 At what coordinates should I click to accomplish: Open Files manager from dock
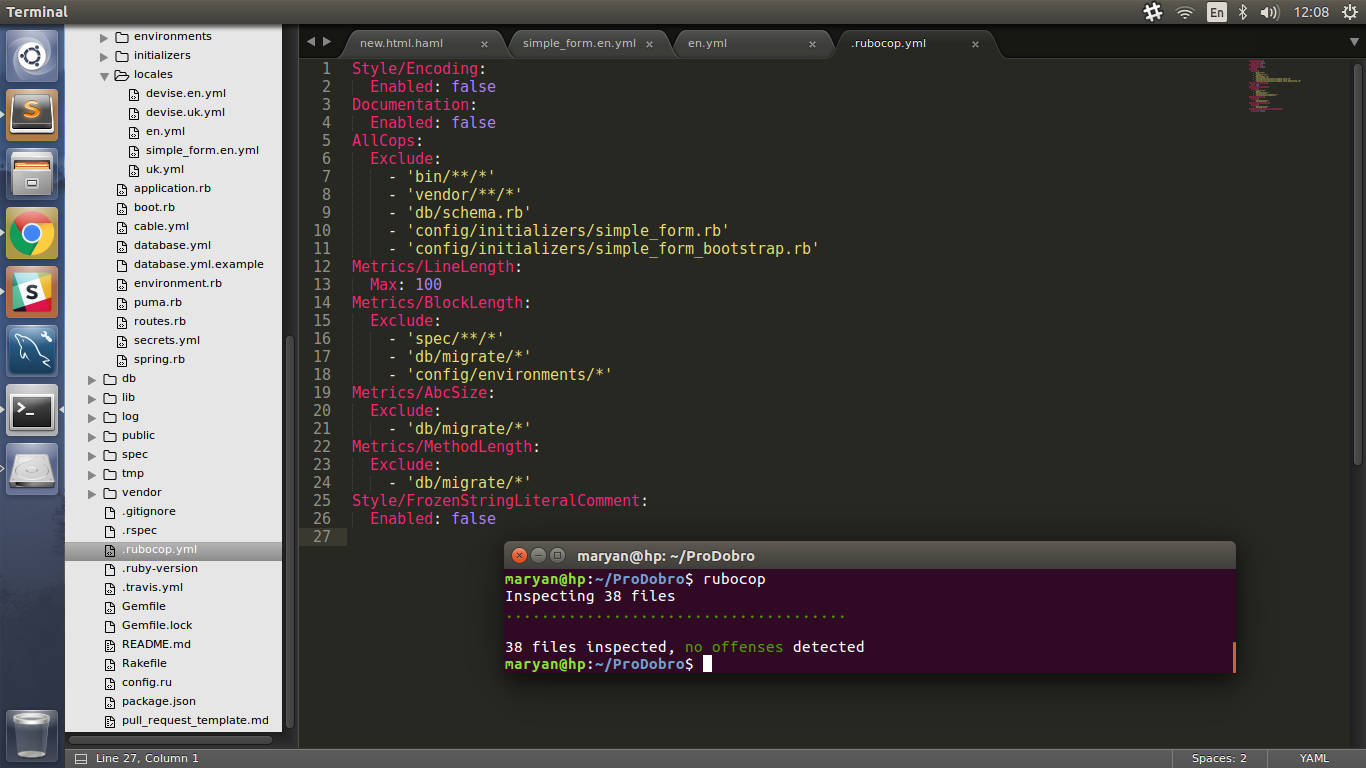point(32,174)
